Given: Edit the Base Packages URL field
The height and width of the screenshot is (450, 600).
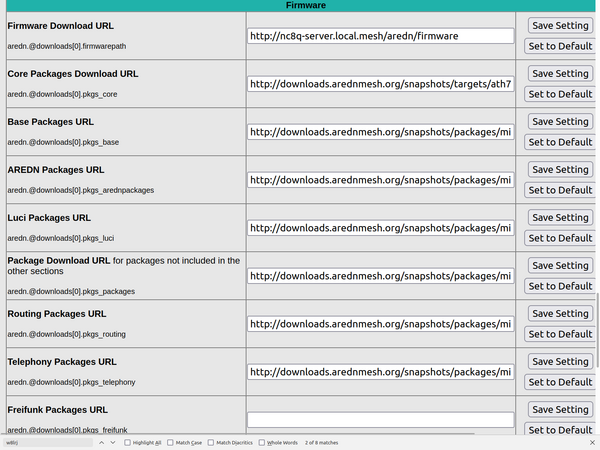Looking at the screenshot, I should 381,132.
